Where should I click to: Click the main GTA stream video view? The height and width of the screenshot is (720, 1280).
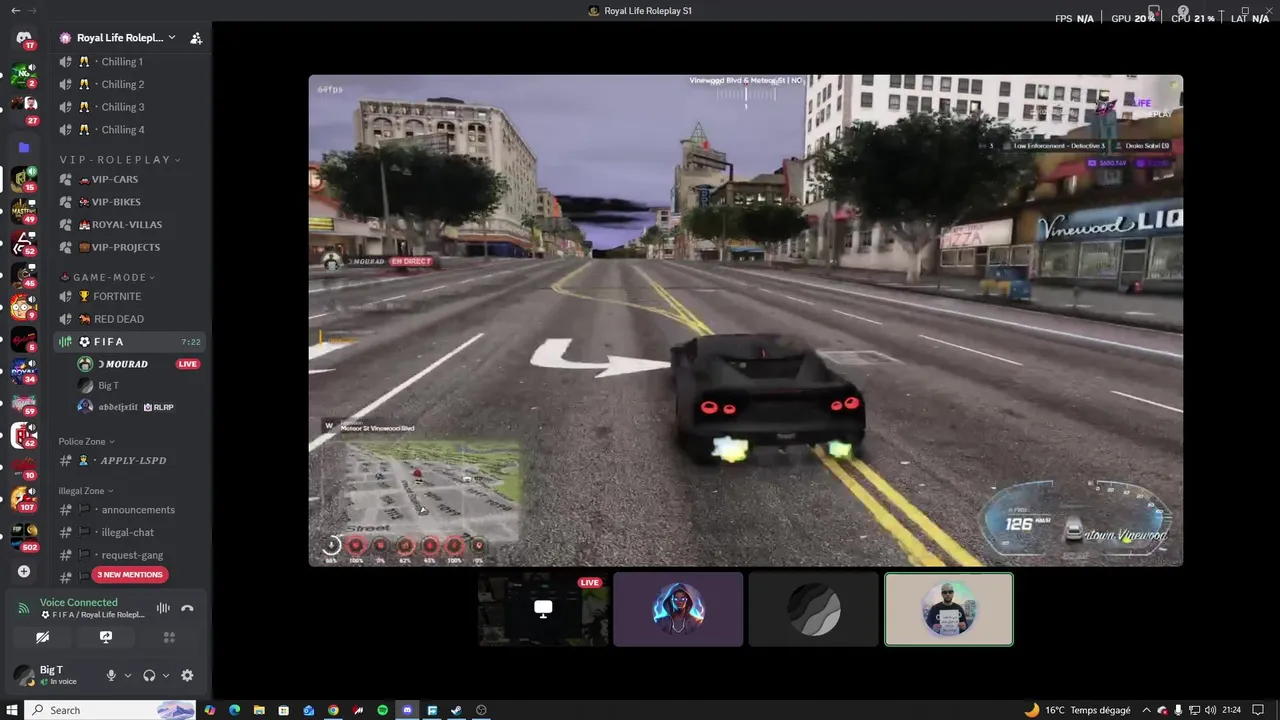(746, 321)
